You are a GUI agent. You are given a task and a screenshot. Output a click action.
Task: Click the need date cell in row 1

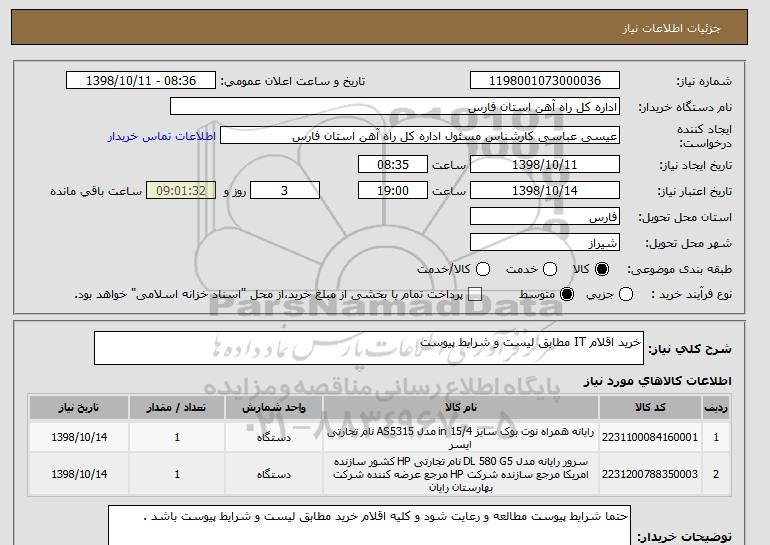click(x=79, y=437)
